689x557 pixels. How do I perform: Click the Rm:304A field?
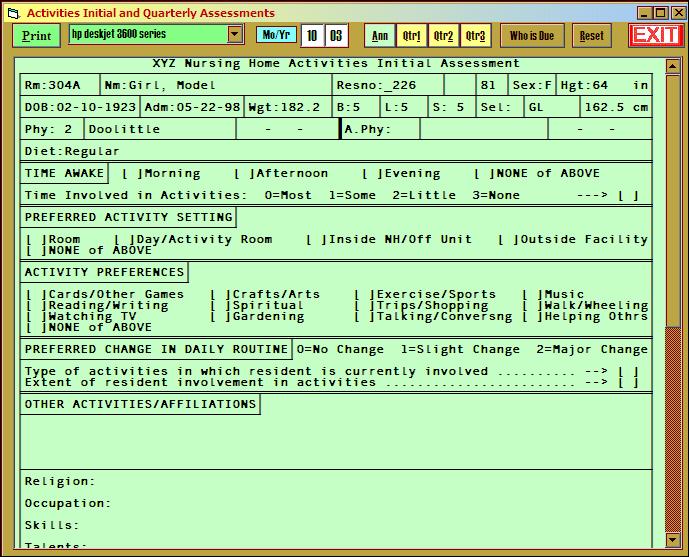tap(60, 85)
